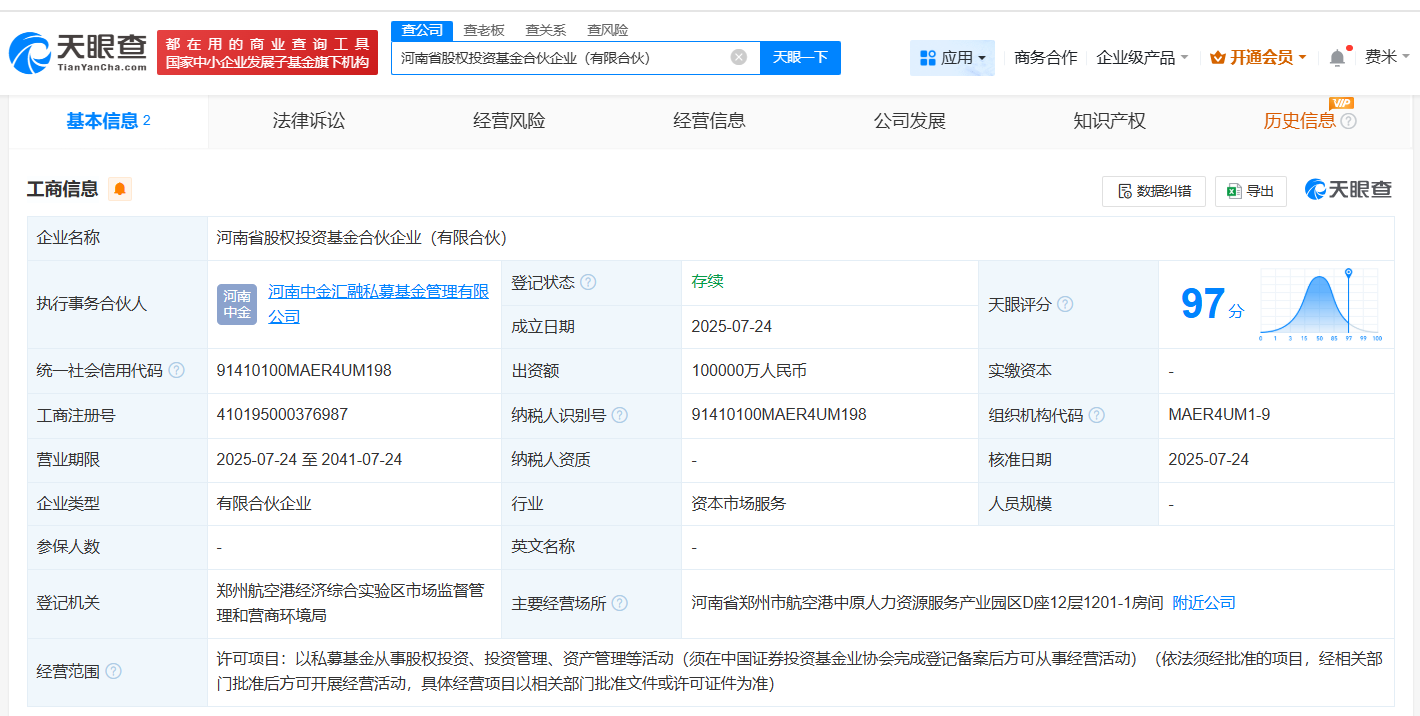Click help icon next to 天眼评分
The image size is (1420, 716).
1065,304
